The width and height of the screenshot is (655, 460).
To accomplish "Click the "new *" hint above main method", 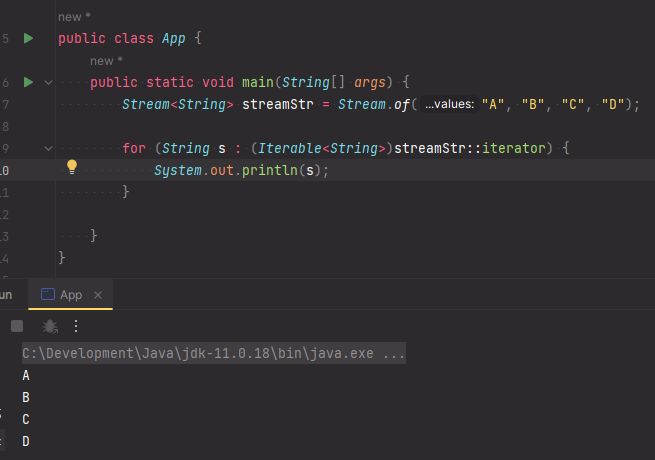I will [x=106, y=61].
